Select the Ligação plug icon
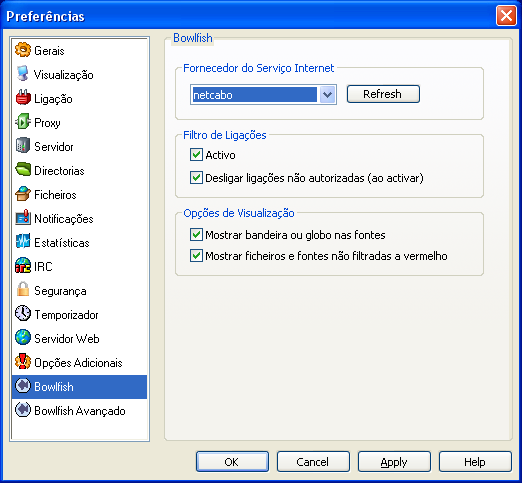Screen dimensions: 522x483 [23, 98]
